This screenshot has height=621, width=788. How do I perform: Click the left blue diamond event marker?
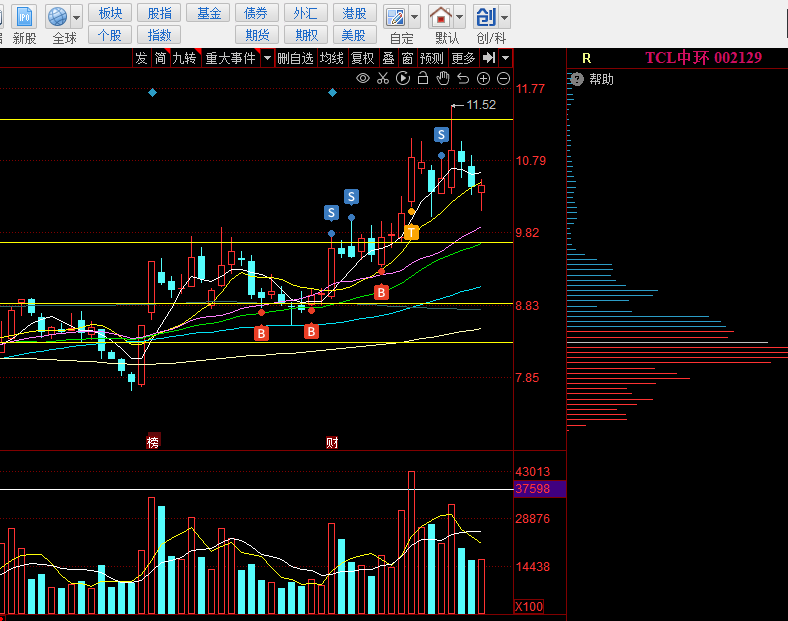pos(152,92)
